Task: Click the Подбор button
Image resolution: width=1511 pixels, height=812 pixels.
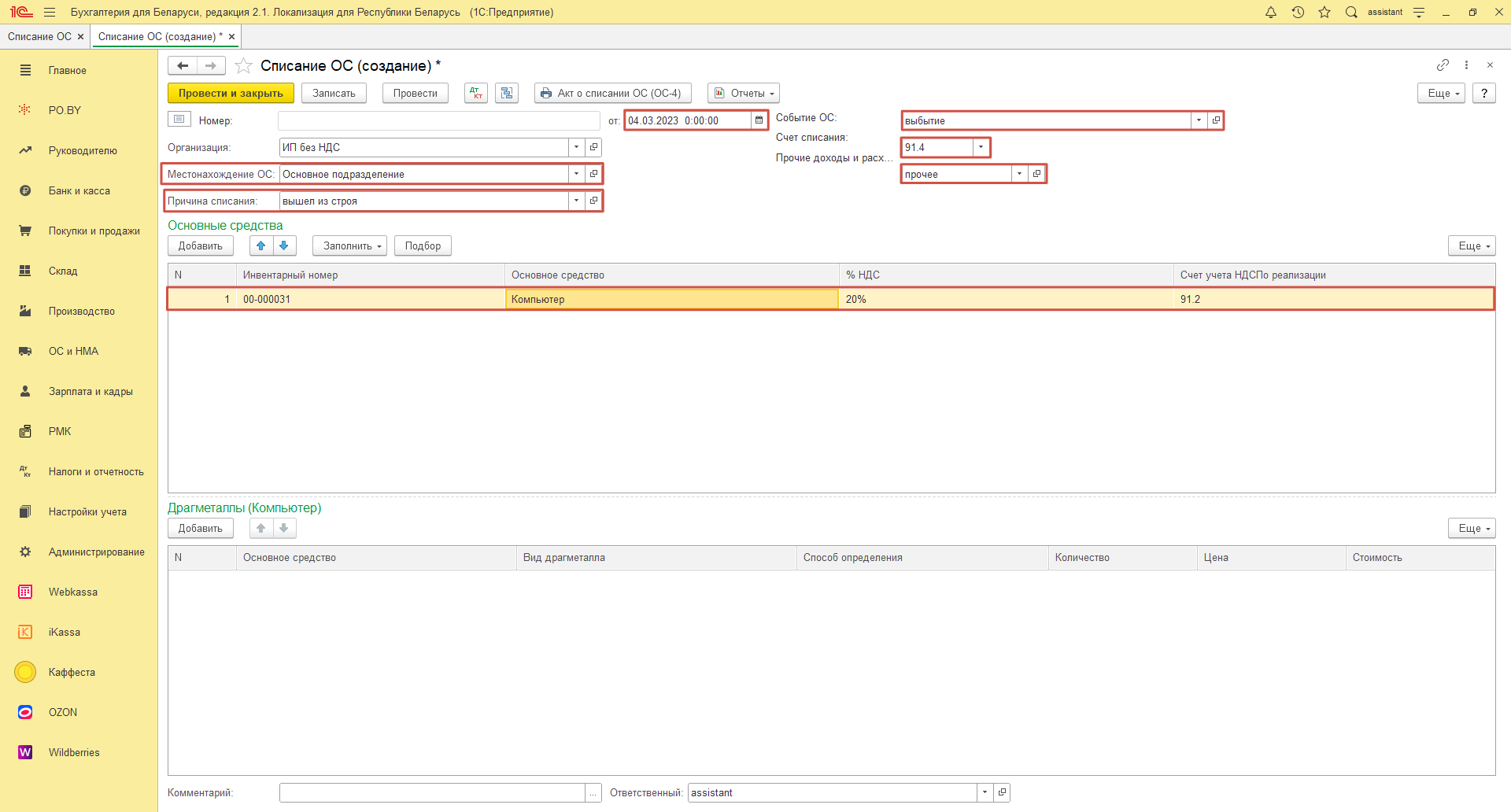Action: tap(423, 245)
